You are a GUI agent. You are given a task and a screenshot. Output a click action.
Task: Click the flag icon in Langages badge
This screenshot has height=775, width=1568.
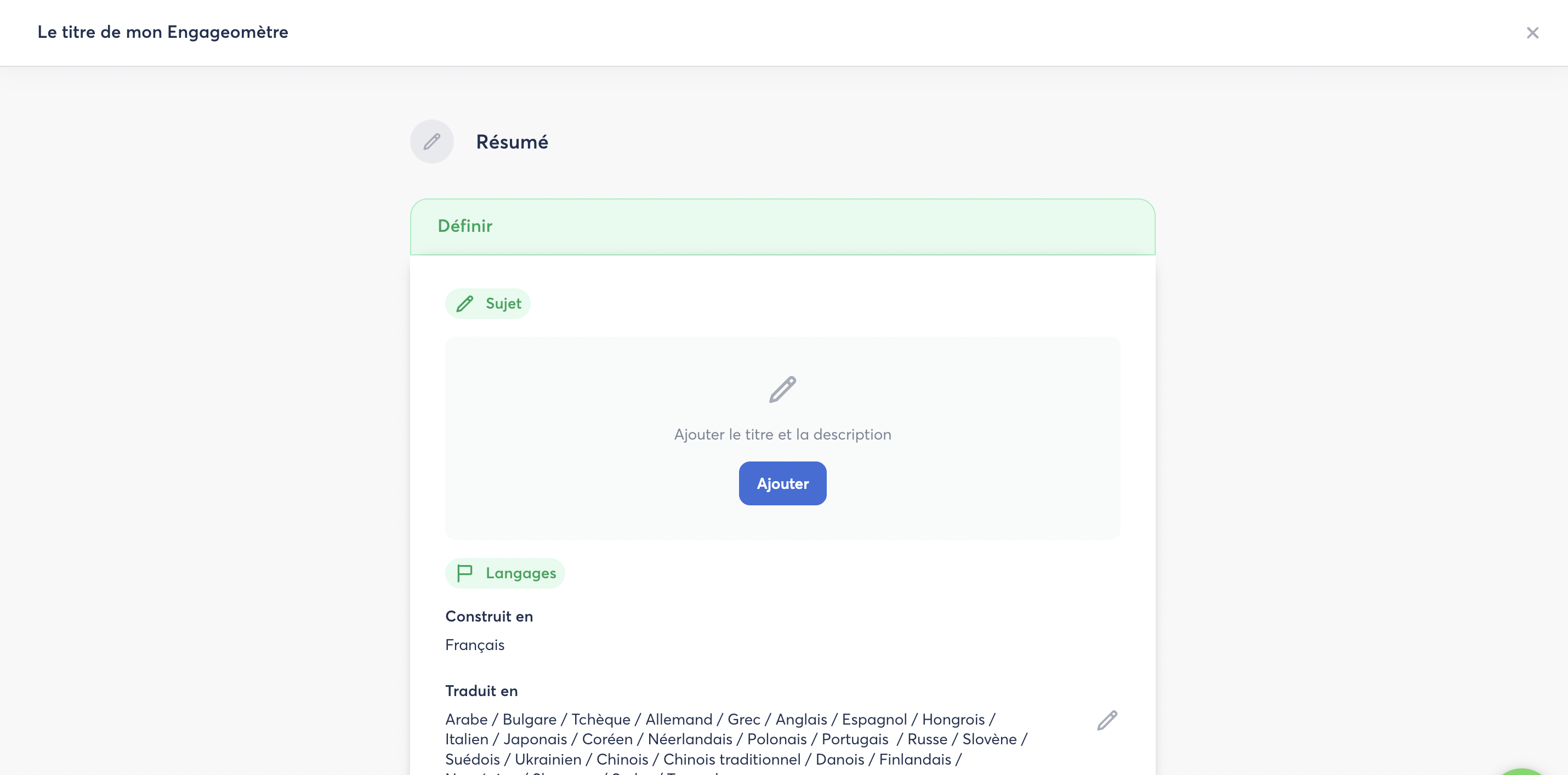464,573
